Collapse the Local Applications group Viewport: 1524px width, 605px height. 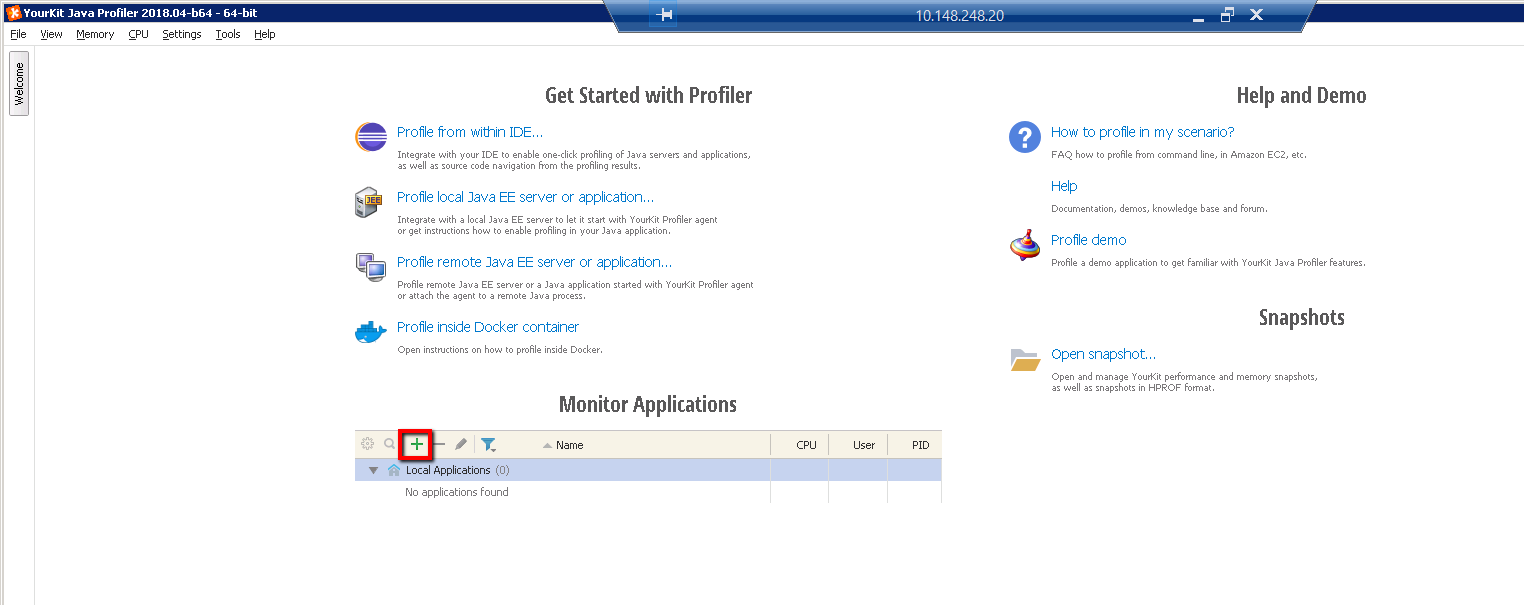click(x=372, y=470)
